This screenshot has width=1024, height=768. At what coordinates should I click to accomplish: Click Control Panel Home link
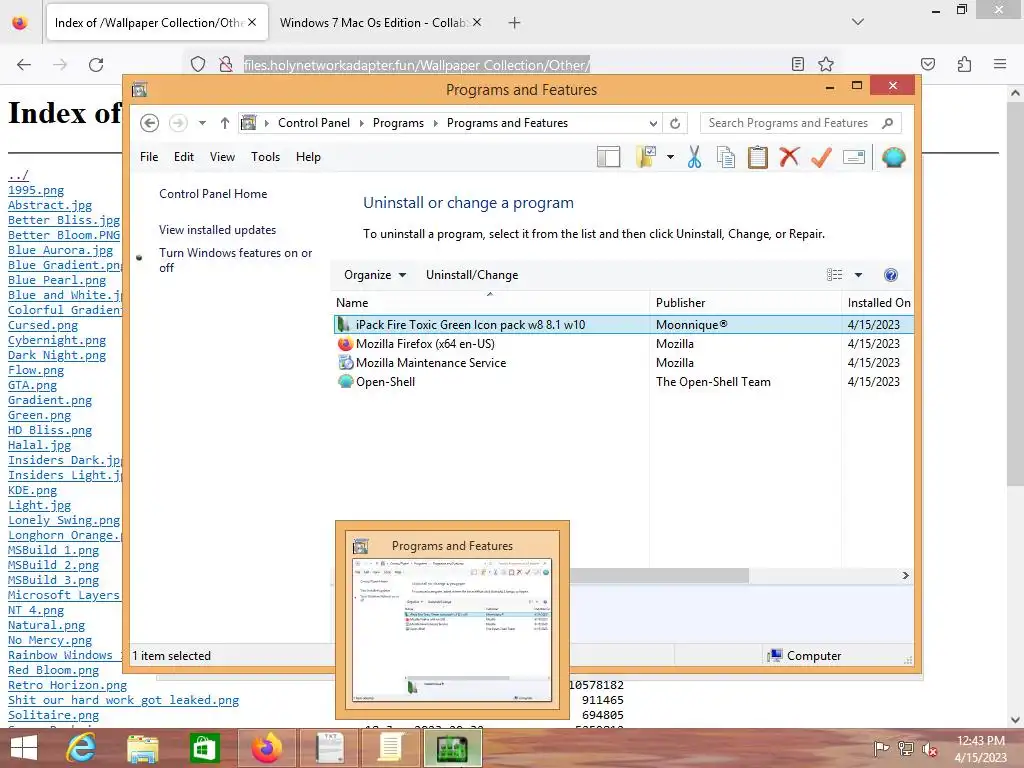tap(213, 194)
